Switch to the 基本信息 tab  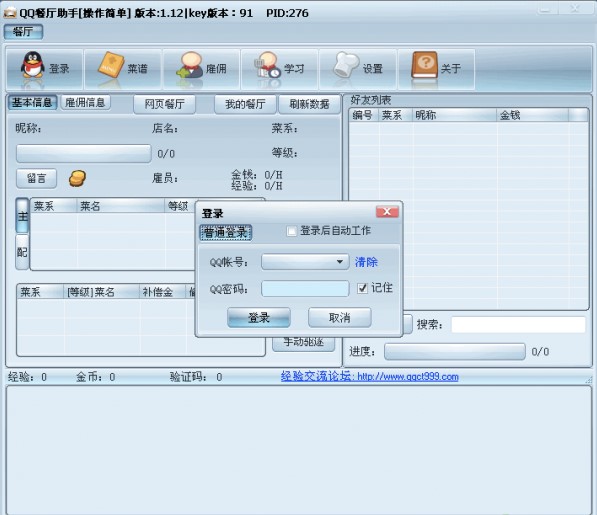point(32,102)
